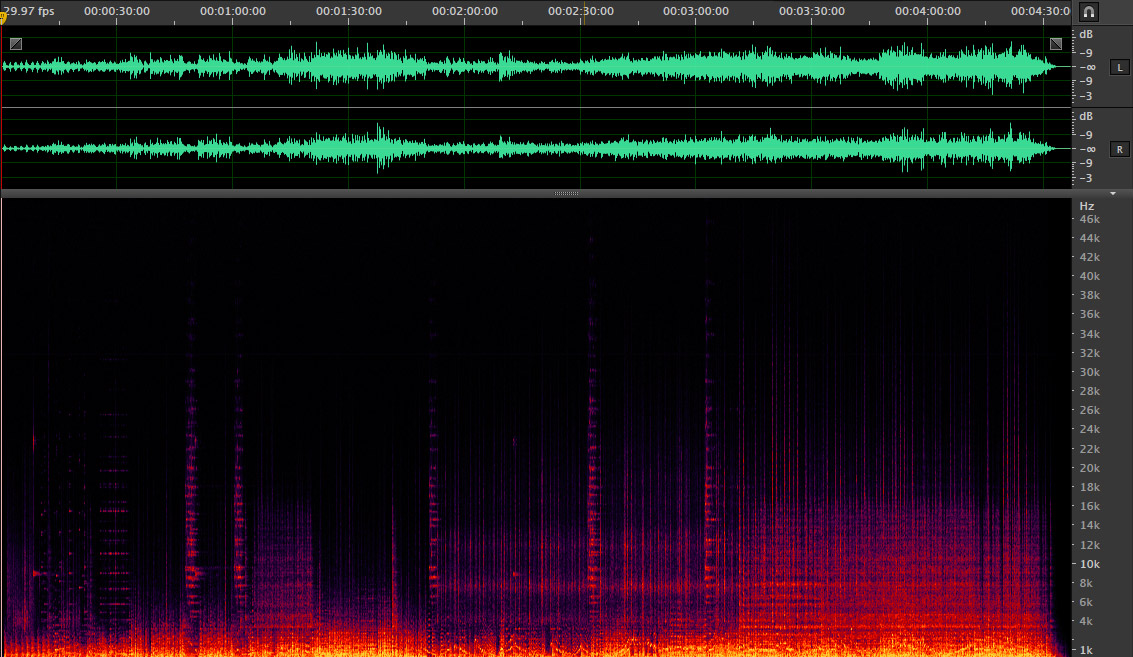1133x657 pixels.
Task: Jump to 00:03:30:00 on the time ruler
Action: pyautogui.click(x=812, y=12)
